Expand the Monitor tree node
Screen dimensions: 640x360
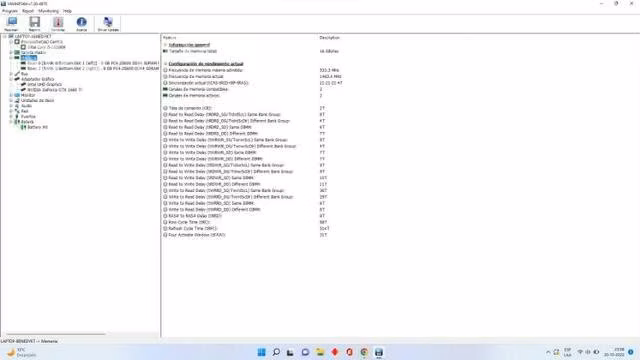(11, 95)
